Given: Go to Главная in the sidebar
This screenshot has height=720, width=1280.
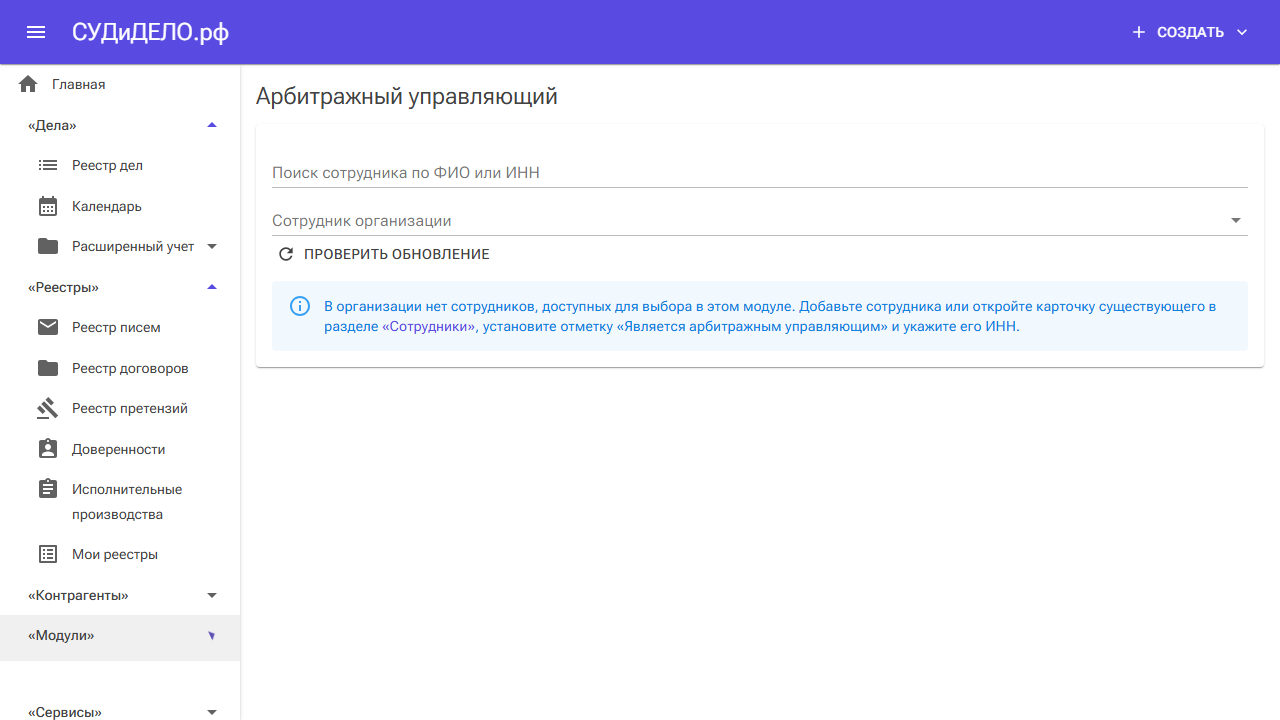Looking at the screenshot, I should (120, 84).
